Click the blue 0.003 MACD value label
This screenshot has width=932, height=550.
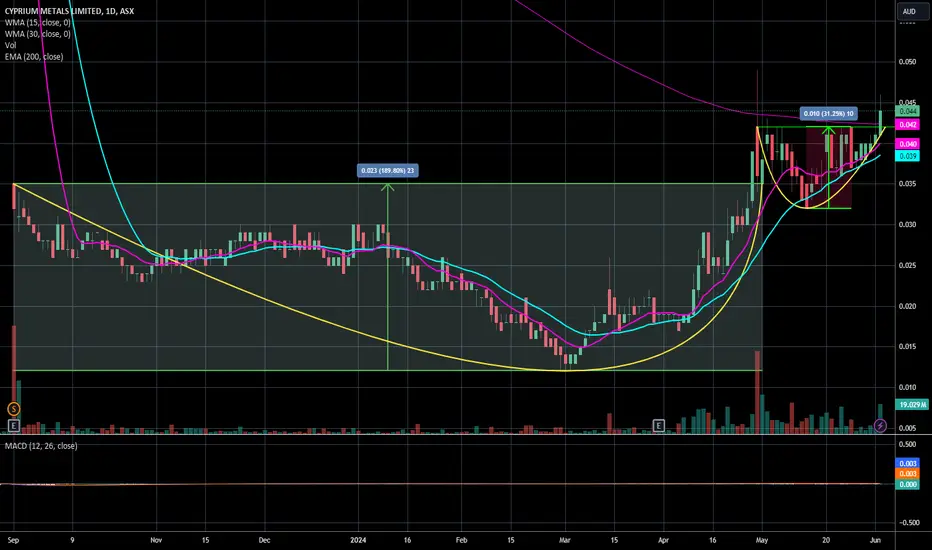[x=908, y=463]
